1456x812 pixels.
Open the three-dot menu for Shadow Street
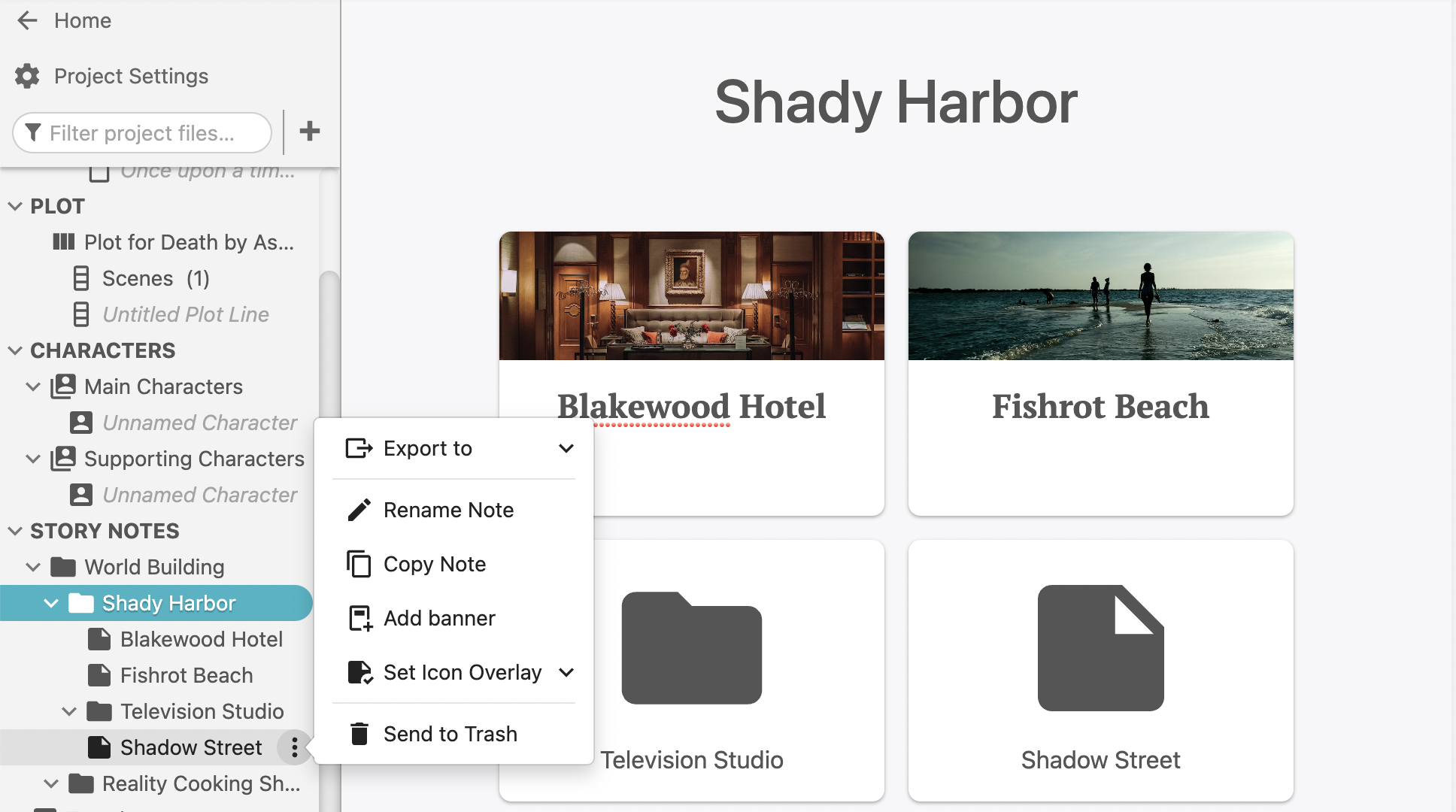tap(294, 747)
